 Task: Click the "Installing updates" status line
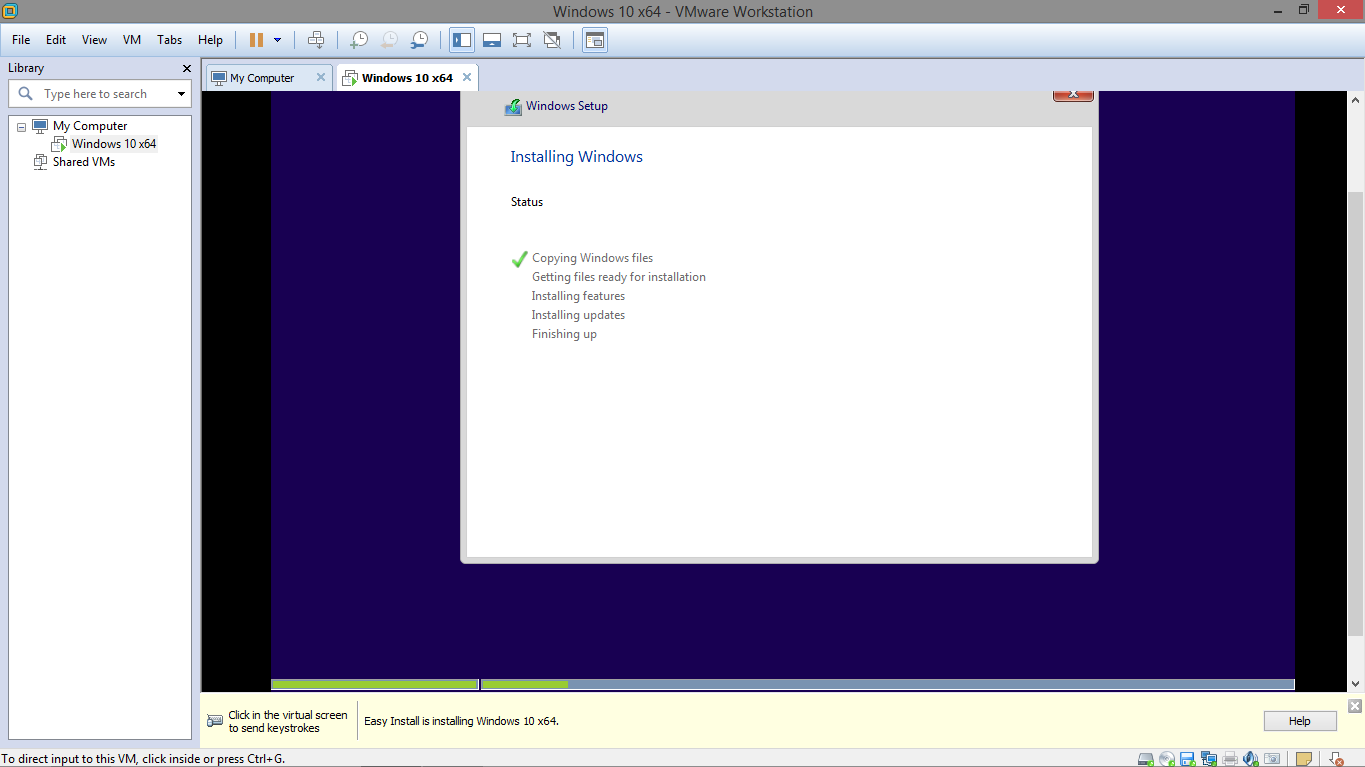(578, 315)
